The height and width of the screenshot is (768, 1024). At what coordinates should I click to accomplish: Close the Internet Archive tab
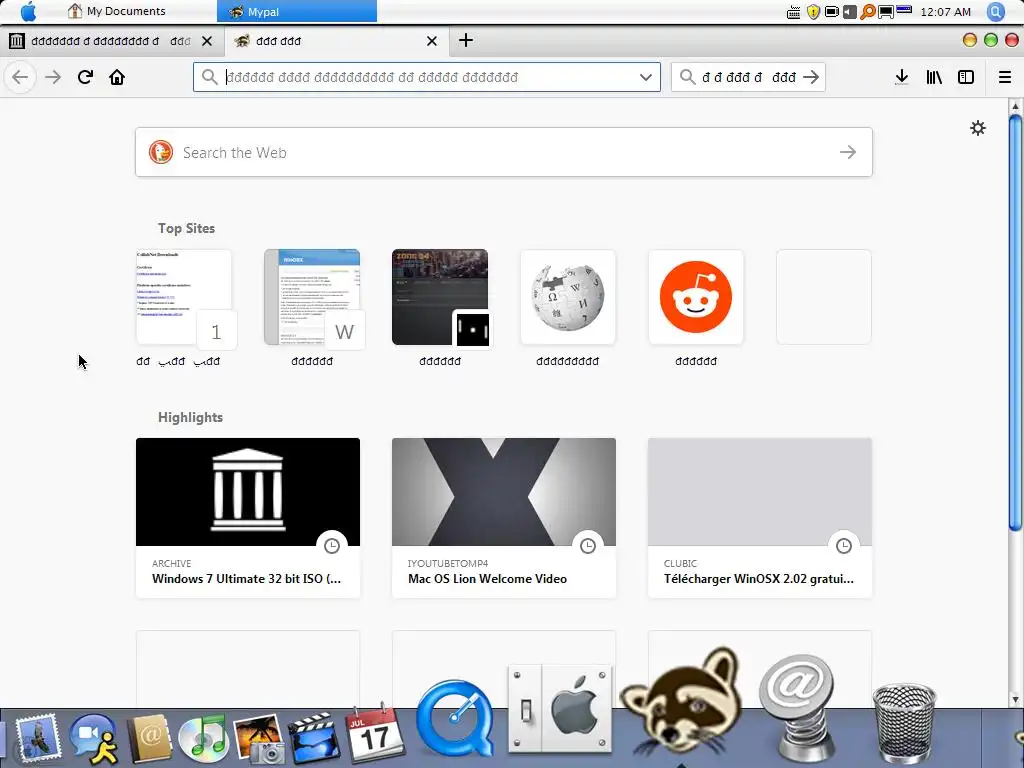[x=207, y=41]
